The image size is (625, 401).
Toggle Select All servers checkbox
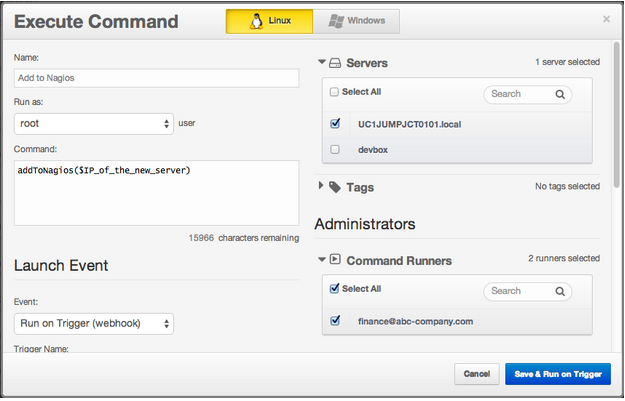(x=335, y=92)
